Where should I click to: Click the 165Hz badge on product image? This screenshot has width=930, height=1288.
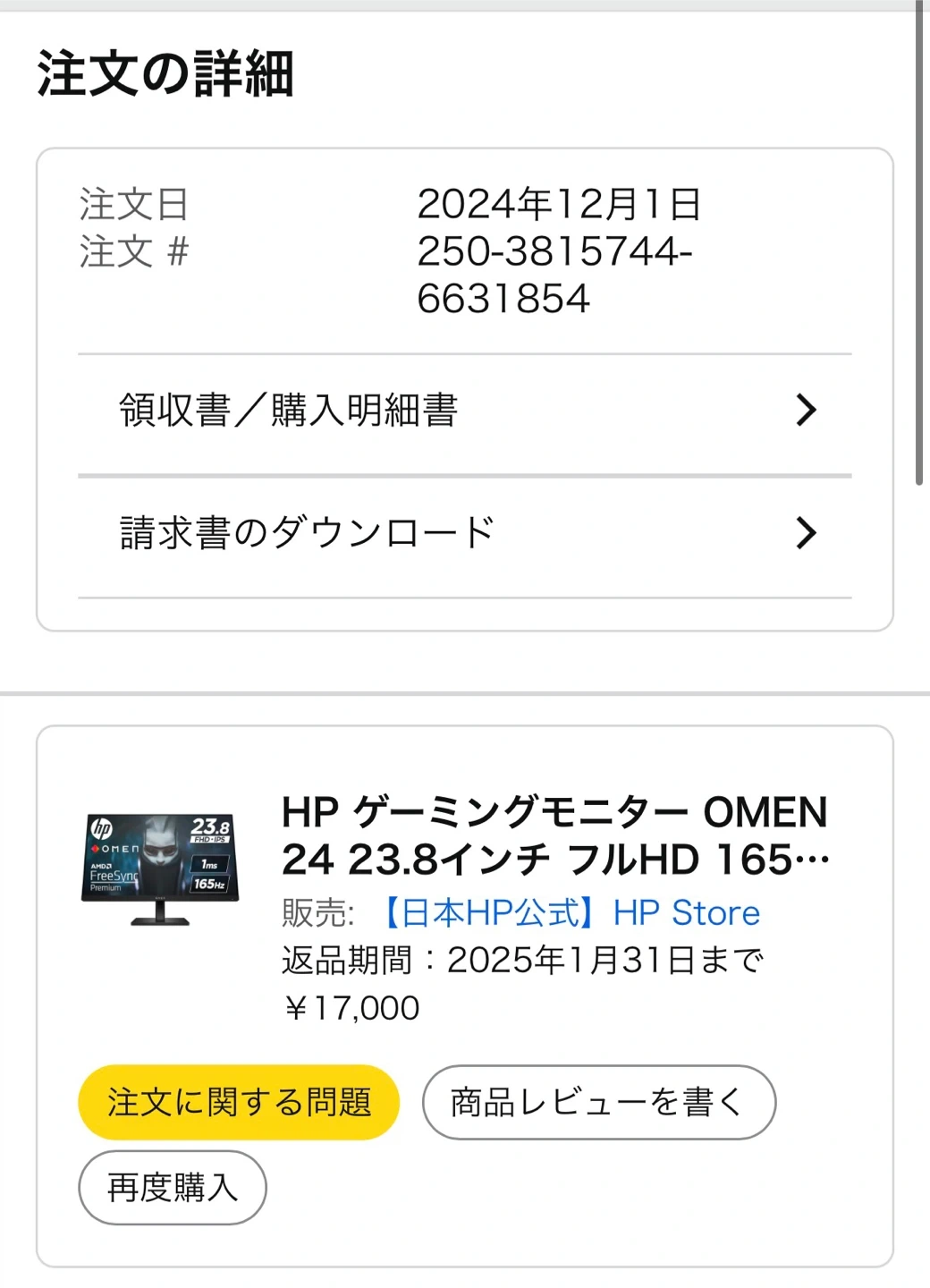point(209,884)
